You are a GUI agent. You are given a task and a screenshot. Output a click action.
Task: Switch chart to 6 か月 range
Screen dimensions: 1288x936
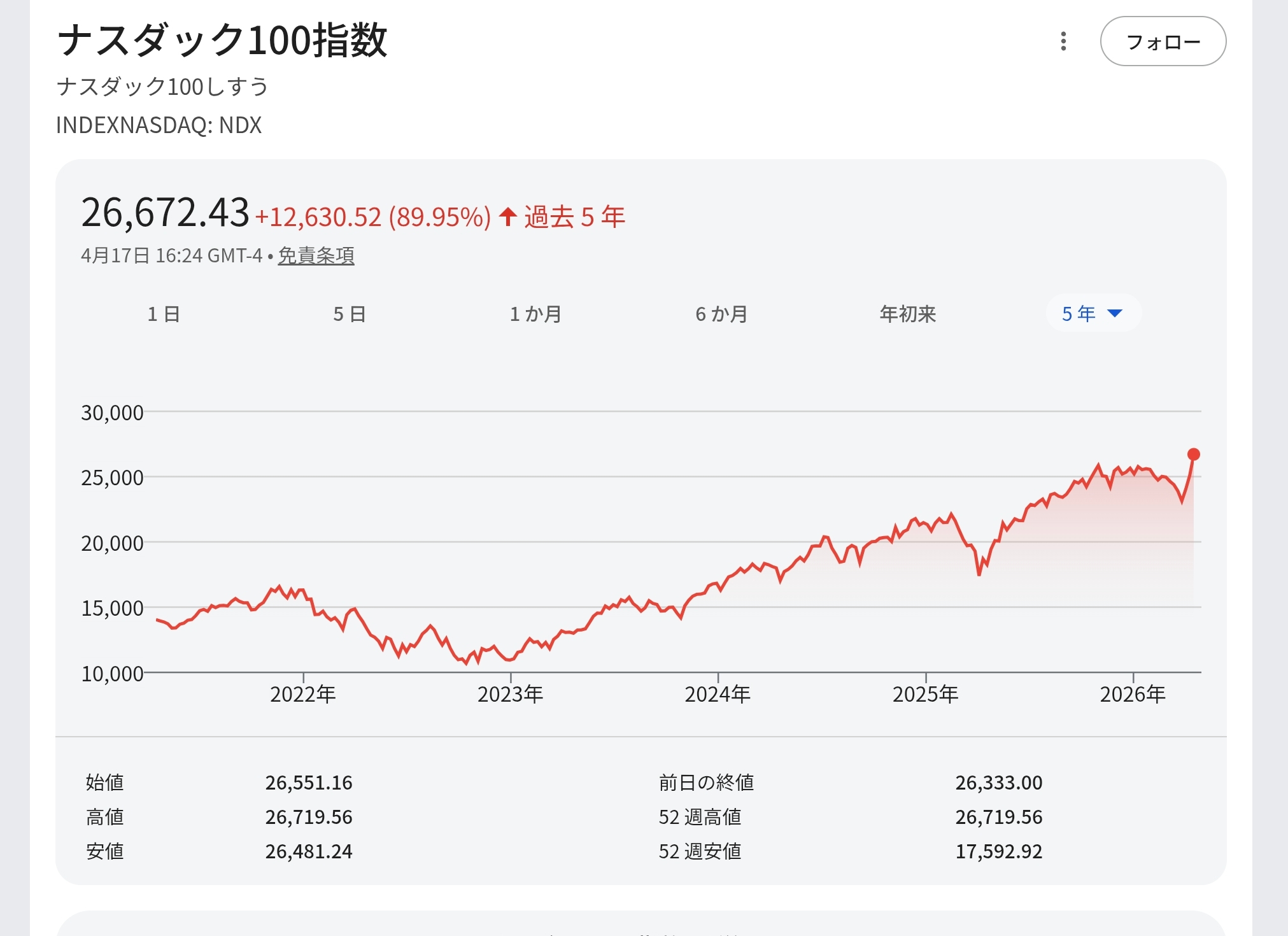coord(721,314)
